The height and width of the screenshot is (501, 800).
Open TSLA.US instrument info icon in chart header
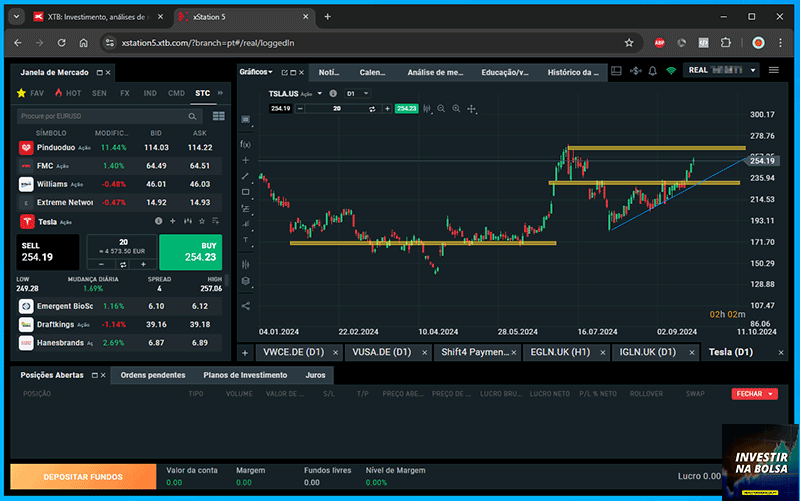pos(333,93)
